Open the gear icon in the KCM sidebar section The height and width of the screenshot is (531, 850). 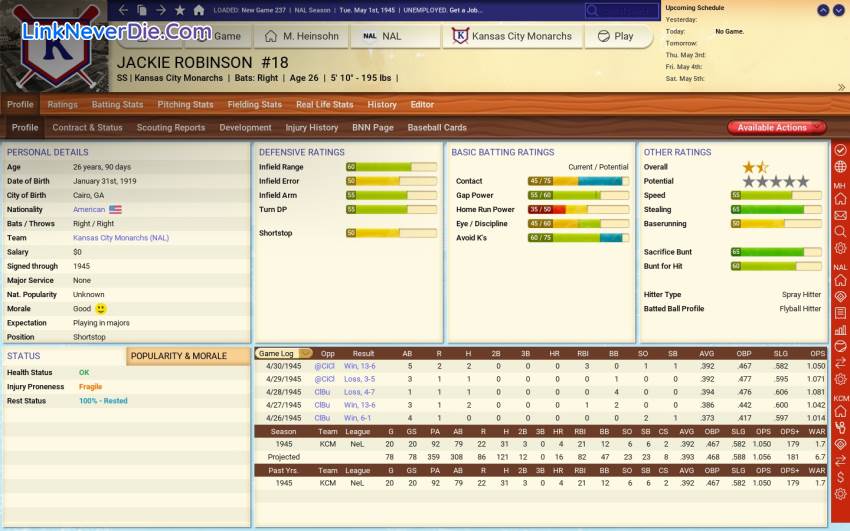pyautogui.click(x=840, y=494)
